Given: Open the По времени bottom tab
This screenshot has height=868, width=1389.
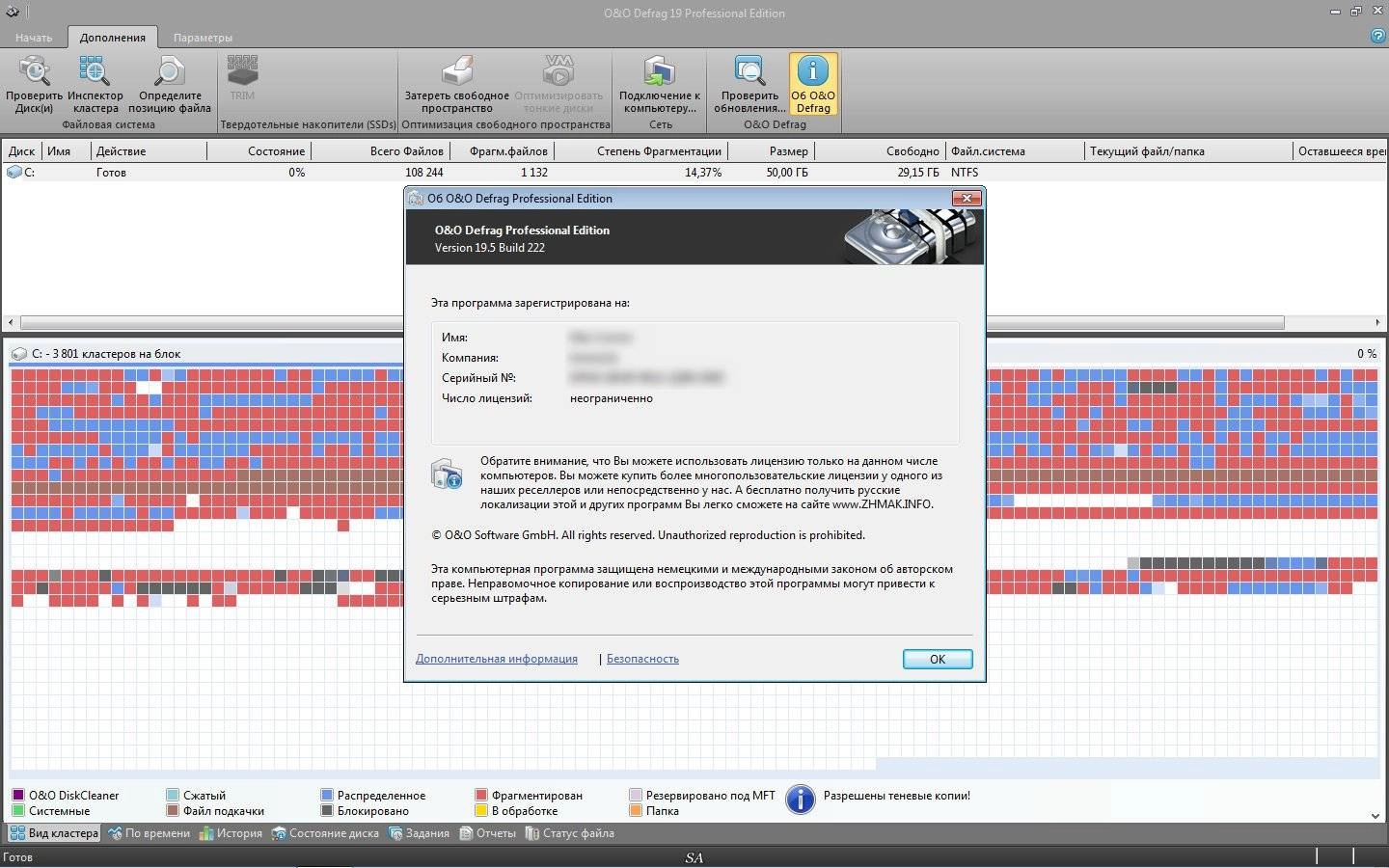Looking at the screenshot, I should [149, 833].
